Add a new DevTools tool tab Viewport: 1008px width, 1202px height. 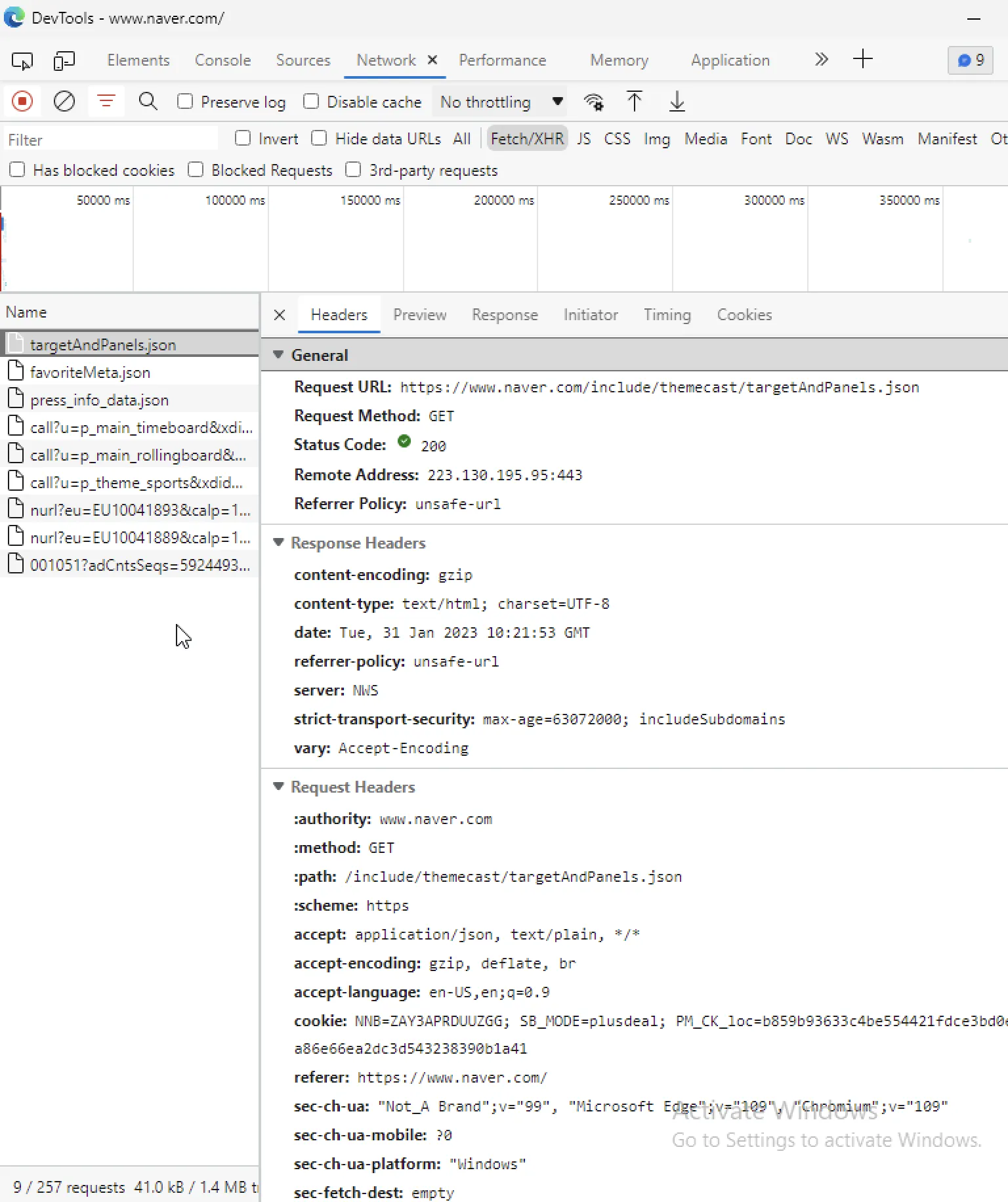863,59
